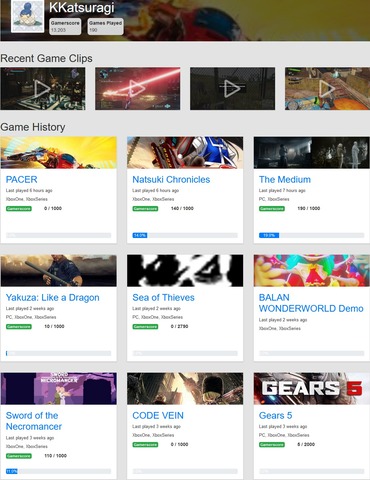Click the "0 / 2790" score text
The image size is (370, 480).
coord(179,327)
